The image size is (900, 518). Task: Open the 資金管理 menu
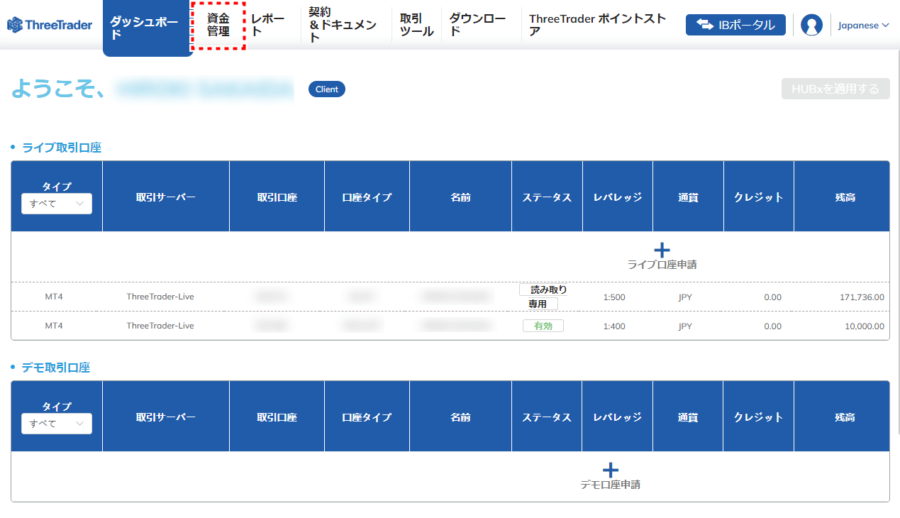click(218, 25)
